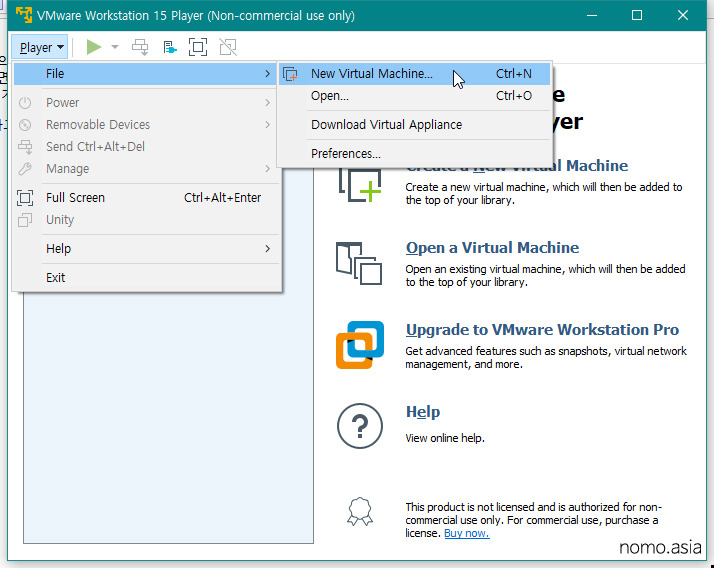Select Power menu entry

(144, 102)
